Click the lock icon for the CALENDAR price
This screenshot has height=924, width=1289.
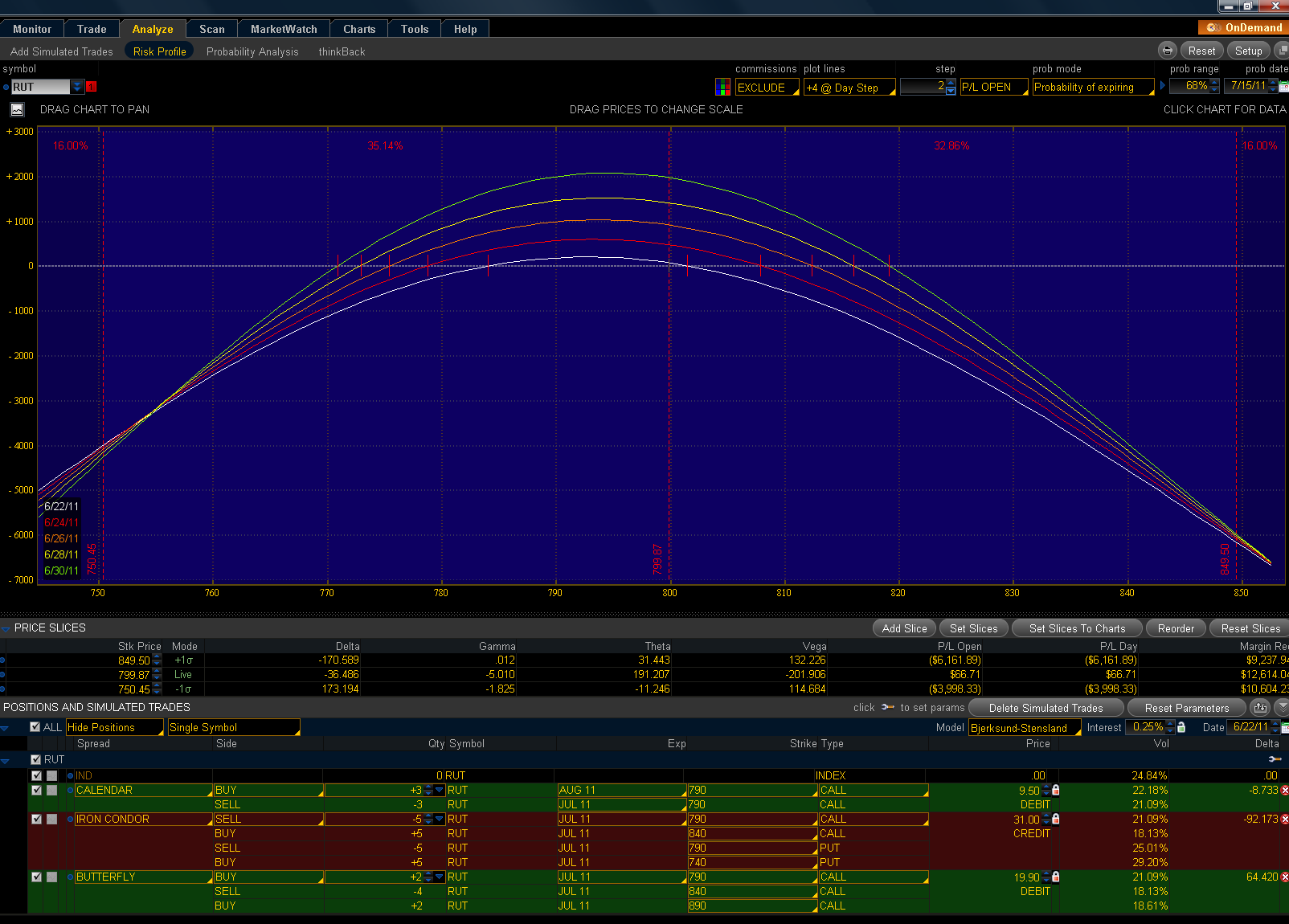[x=1056, y=790]
